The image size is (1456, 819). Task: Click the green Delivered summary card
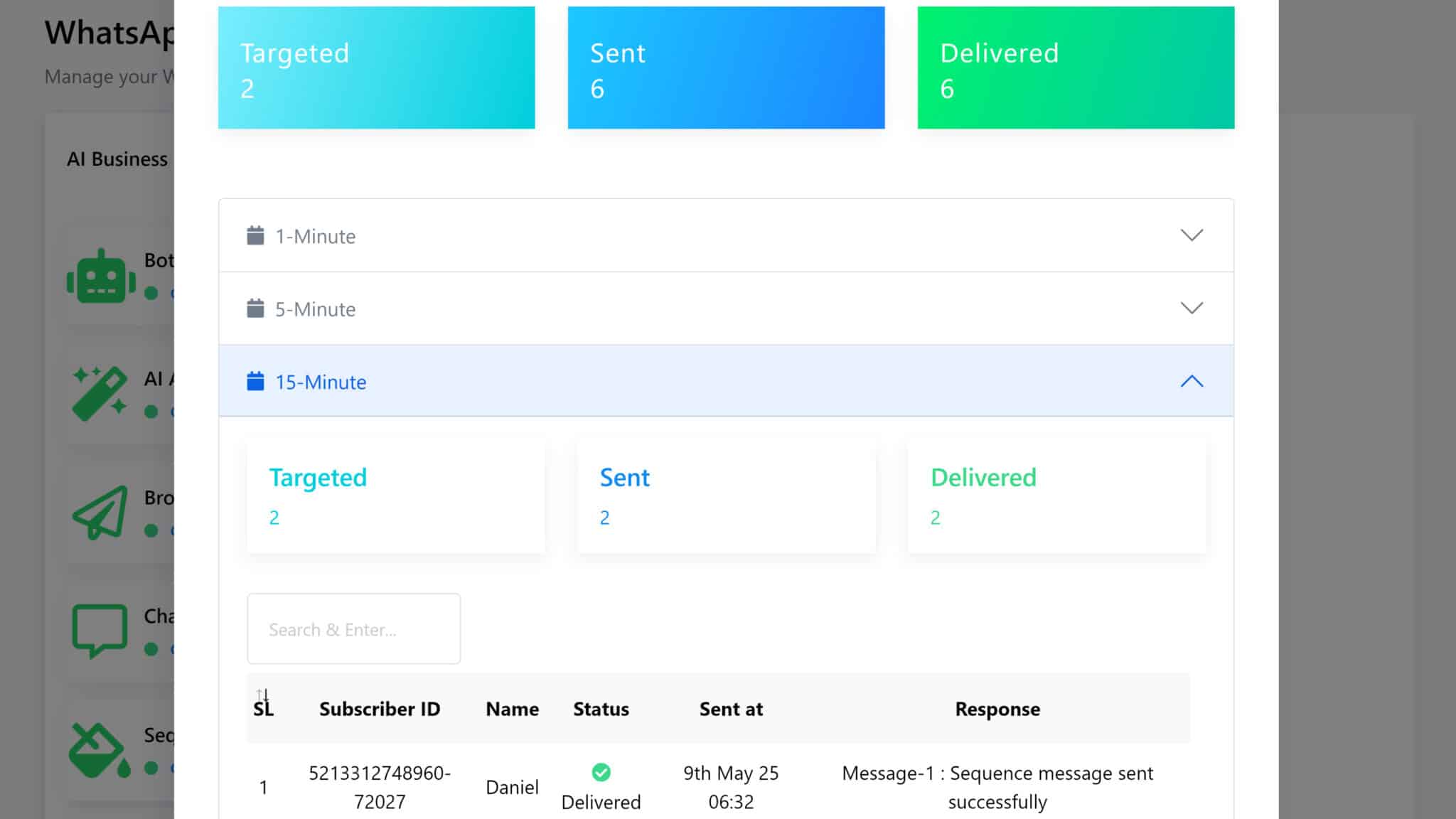pos(1075,68)
